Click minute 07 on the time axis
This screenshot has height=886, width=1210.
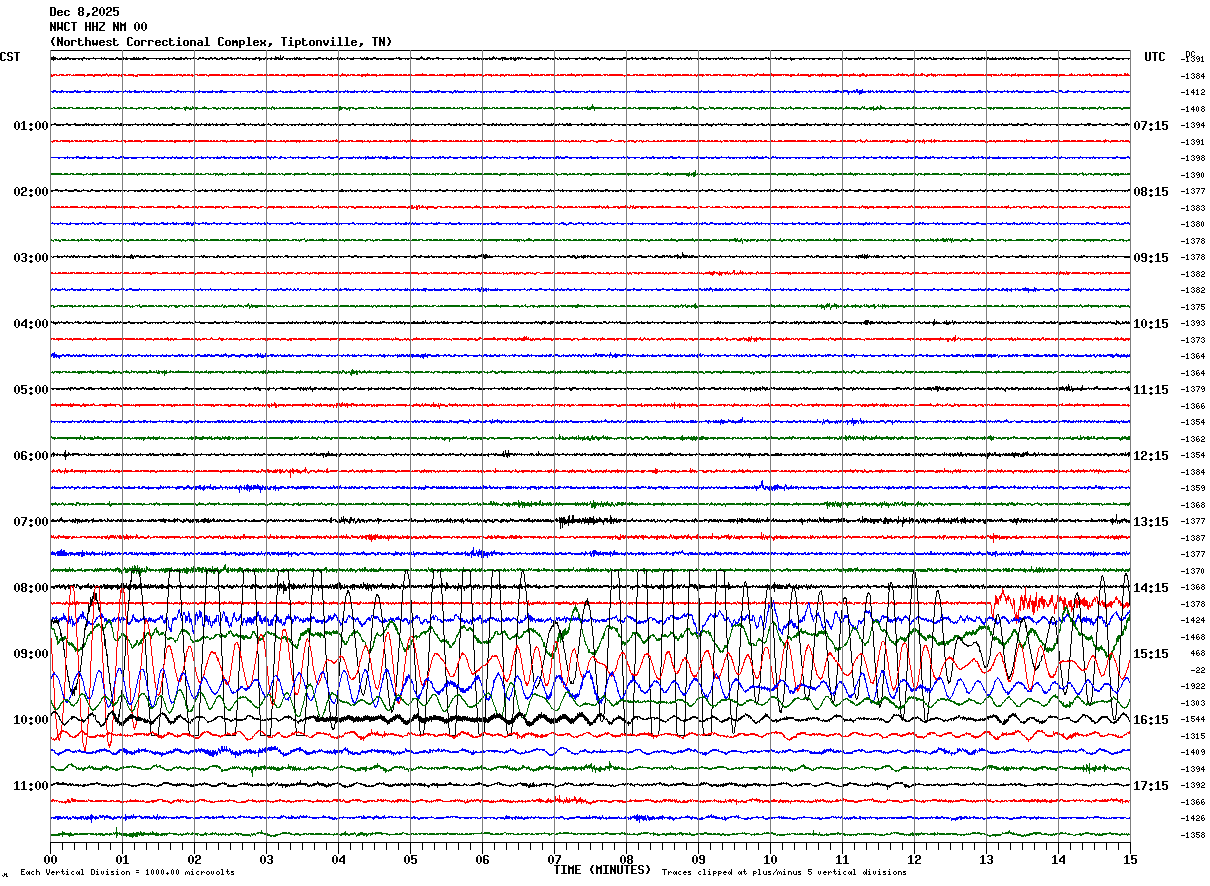pos(554,859)
